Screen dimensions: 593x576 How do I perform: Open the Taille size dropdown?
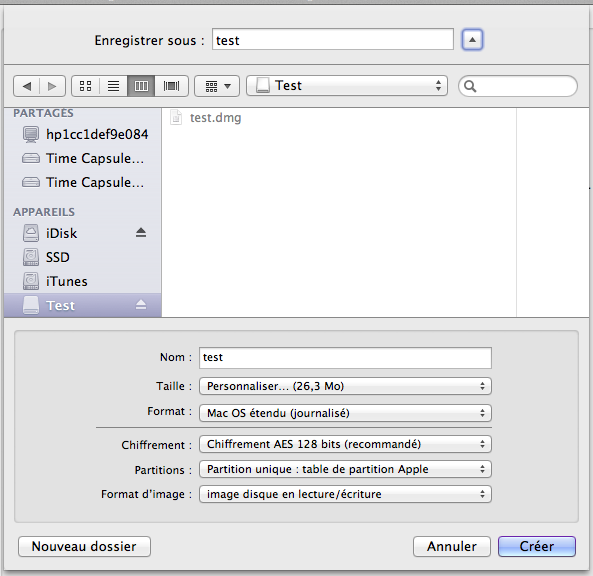tap(345, 386)
